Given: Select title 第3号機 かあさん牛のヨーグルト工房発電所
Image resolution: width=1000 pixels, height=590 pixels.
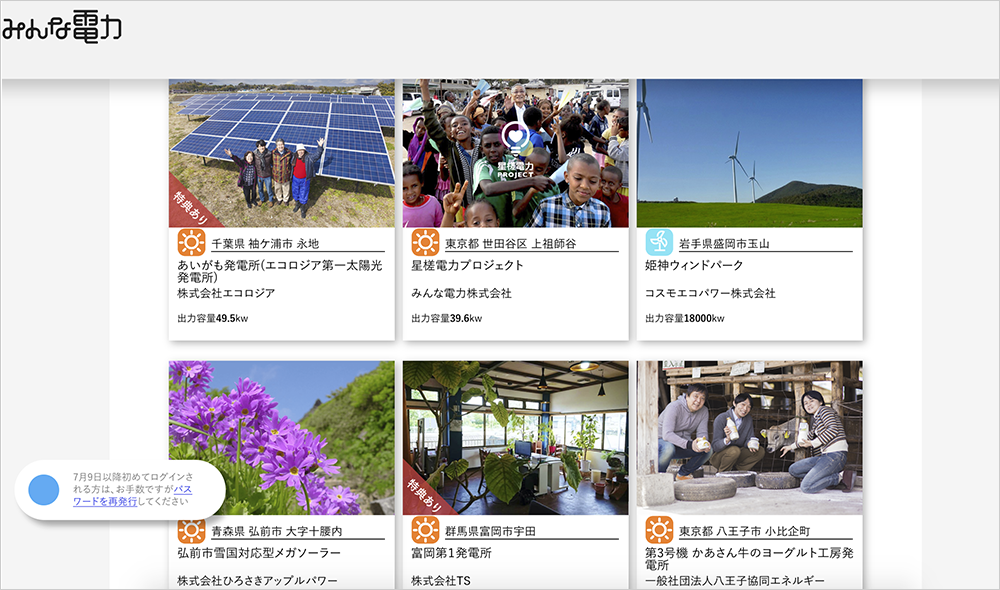Looking at the screenshot, I should [x=749, y=559].
